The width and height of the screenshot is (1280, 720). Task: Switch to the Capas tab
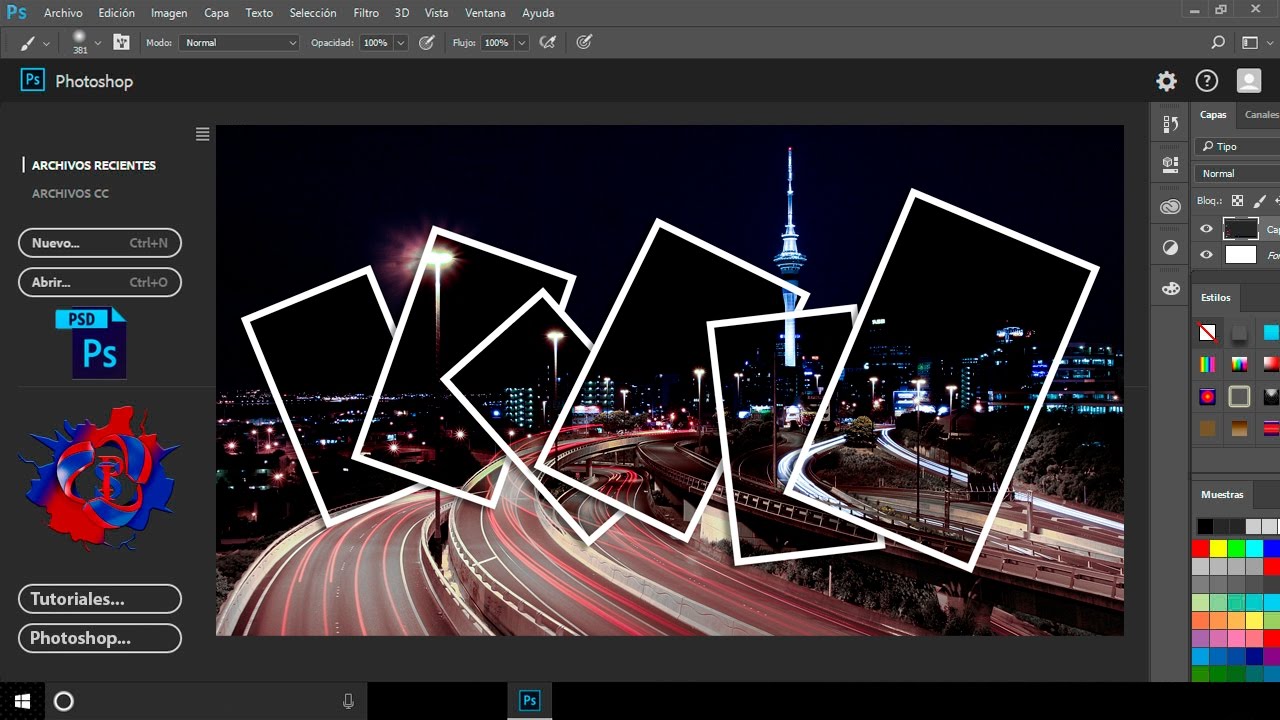pos(1213,115)
